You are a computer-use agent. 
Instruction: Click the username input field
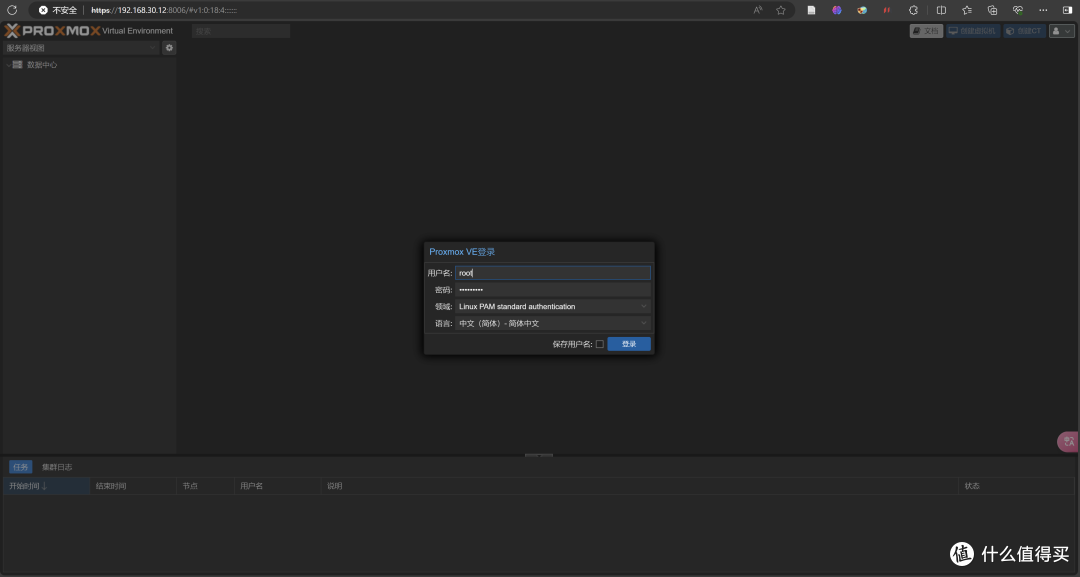click(x=552, y=273)
